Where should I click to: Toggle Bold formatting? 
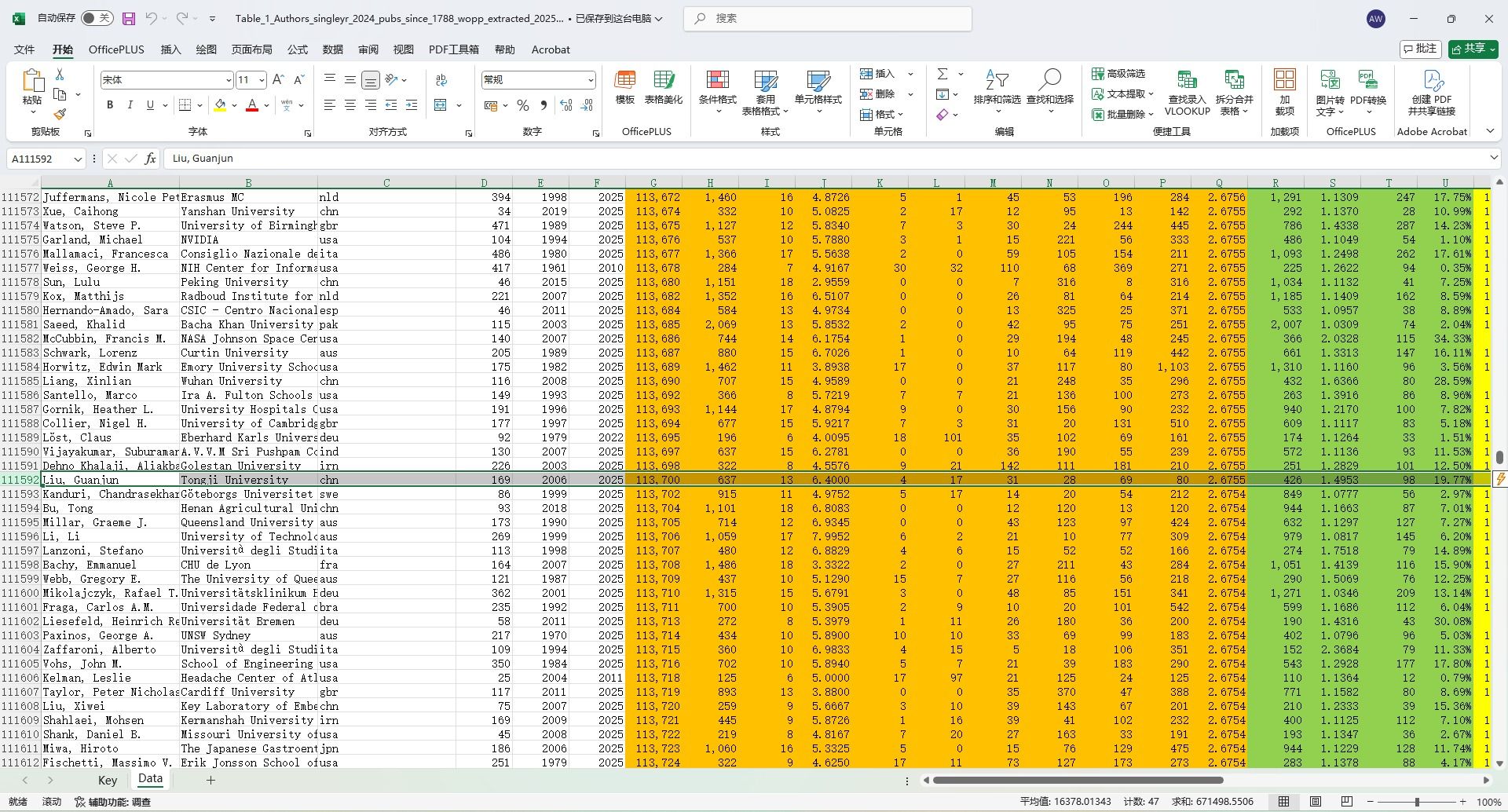[110, 105]
